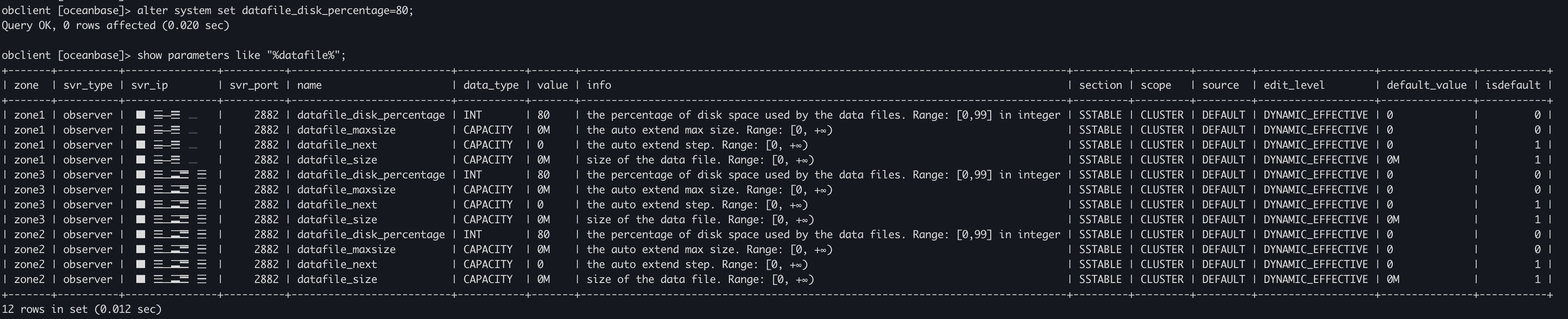The height and width of the screenshot is (319, 1568).
Task: Click the 'zone' column header
Action: [x=26, y=85]
